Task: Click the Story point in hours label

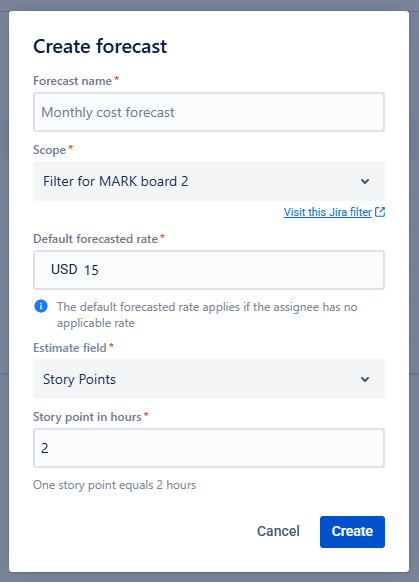Action: click(x=87, y=417)
